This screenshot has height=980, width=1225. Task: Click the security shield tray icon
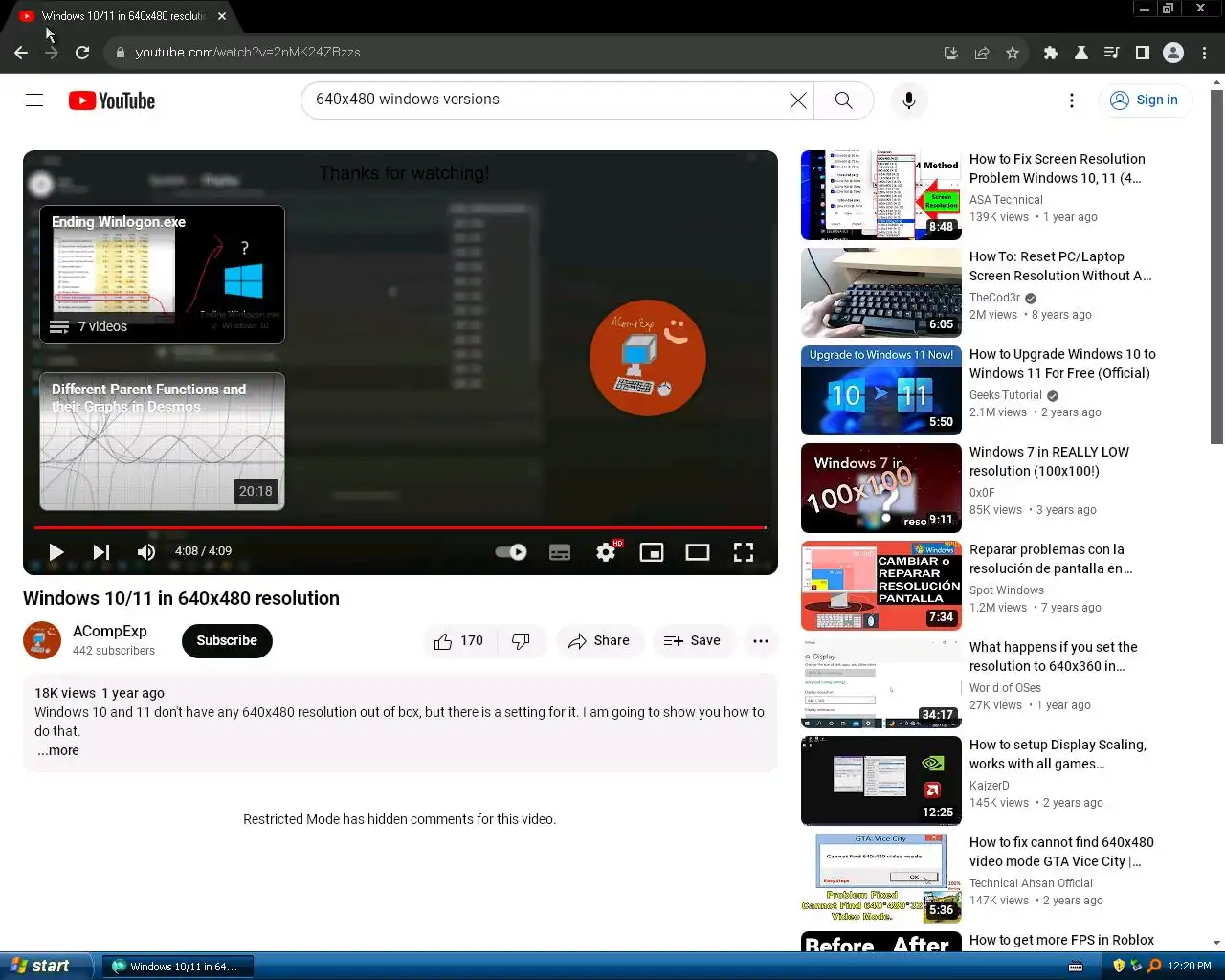1119,966
